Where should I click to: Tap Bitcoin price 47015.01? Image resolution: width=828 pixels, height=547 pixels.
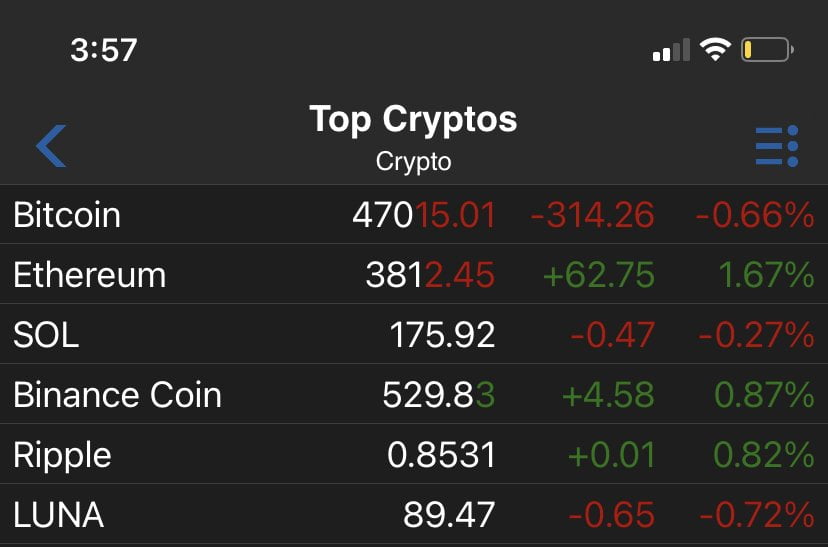[424, 215]
